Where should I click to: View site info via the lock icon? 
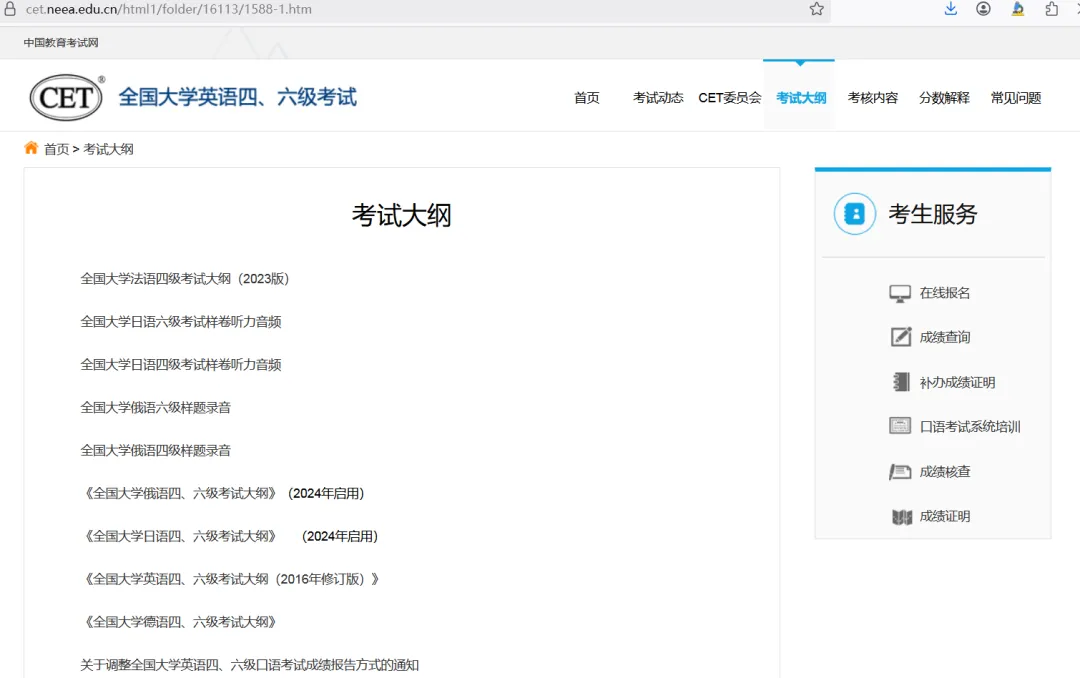point(10,9)
